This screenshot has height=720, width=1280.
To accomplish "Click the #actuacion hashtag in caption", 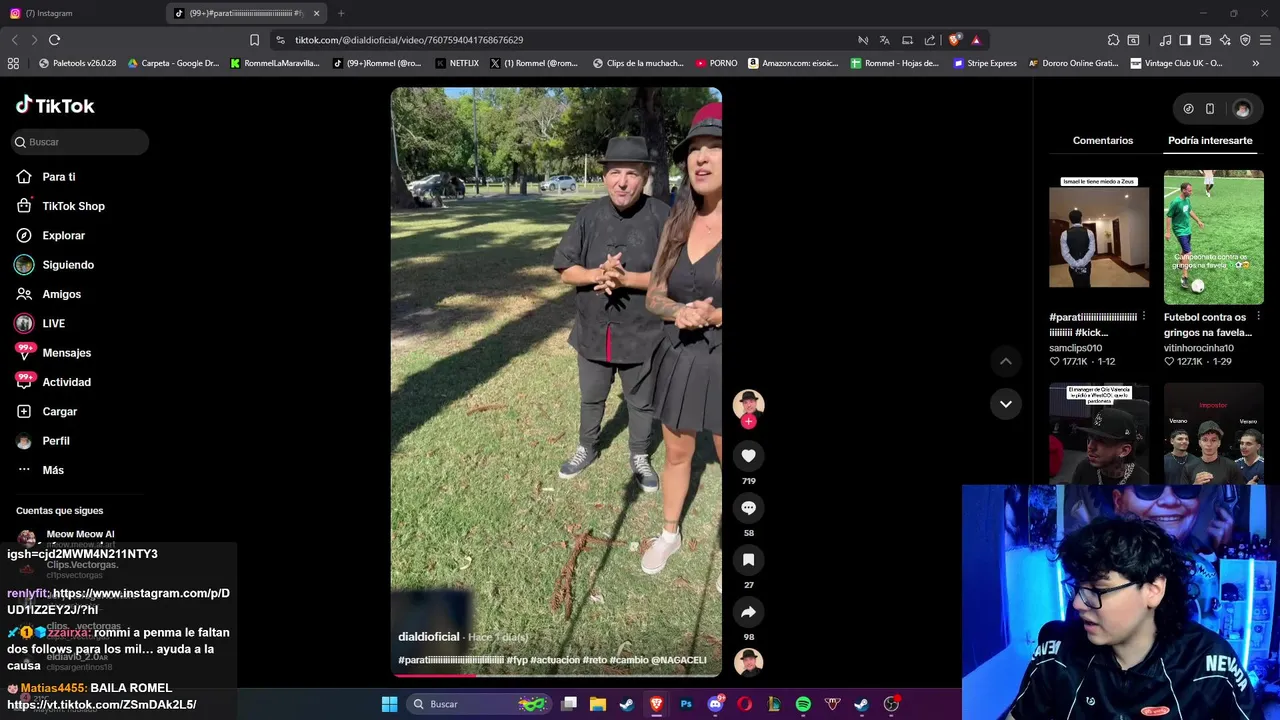I will pyautogui.click(x=555, y=660).
